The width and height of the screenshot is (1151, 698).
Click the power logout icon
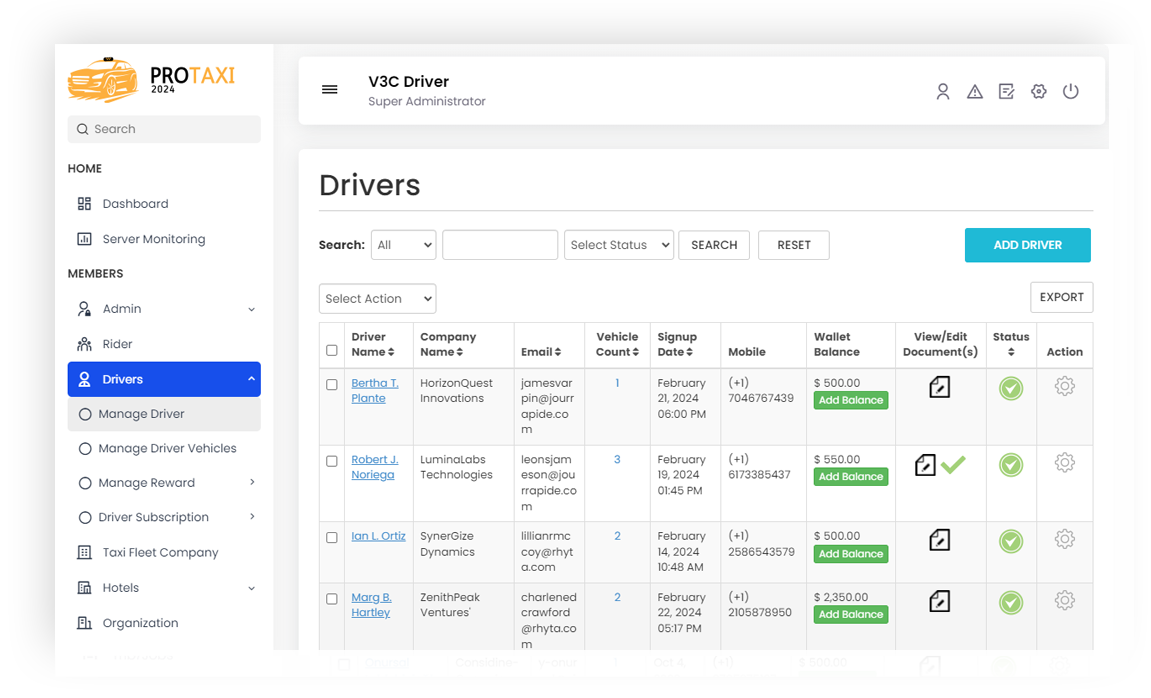pyautogui.click(x=1070, y=91)
